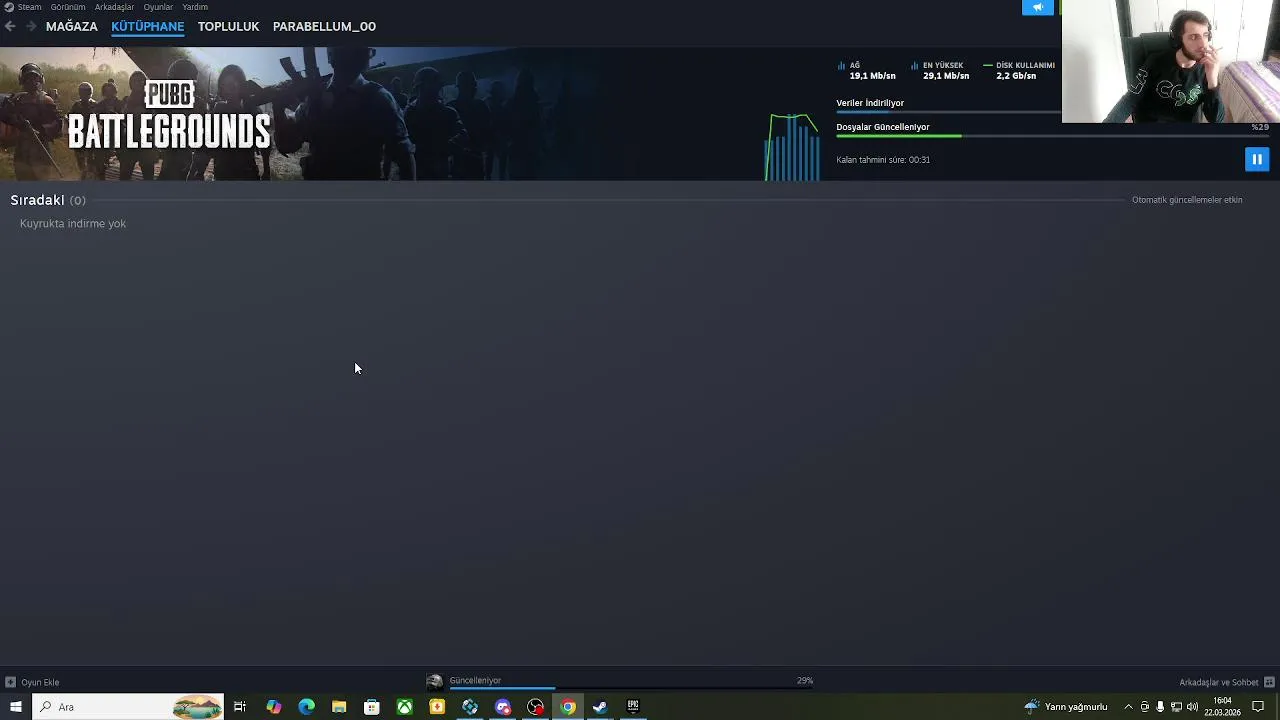Open the Oyunlar menu
The height and width of the screenshot is (720, 1280).
click(158, 7)
